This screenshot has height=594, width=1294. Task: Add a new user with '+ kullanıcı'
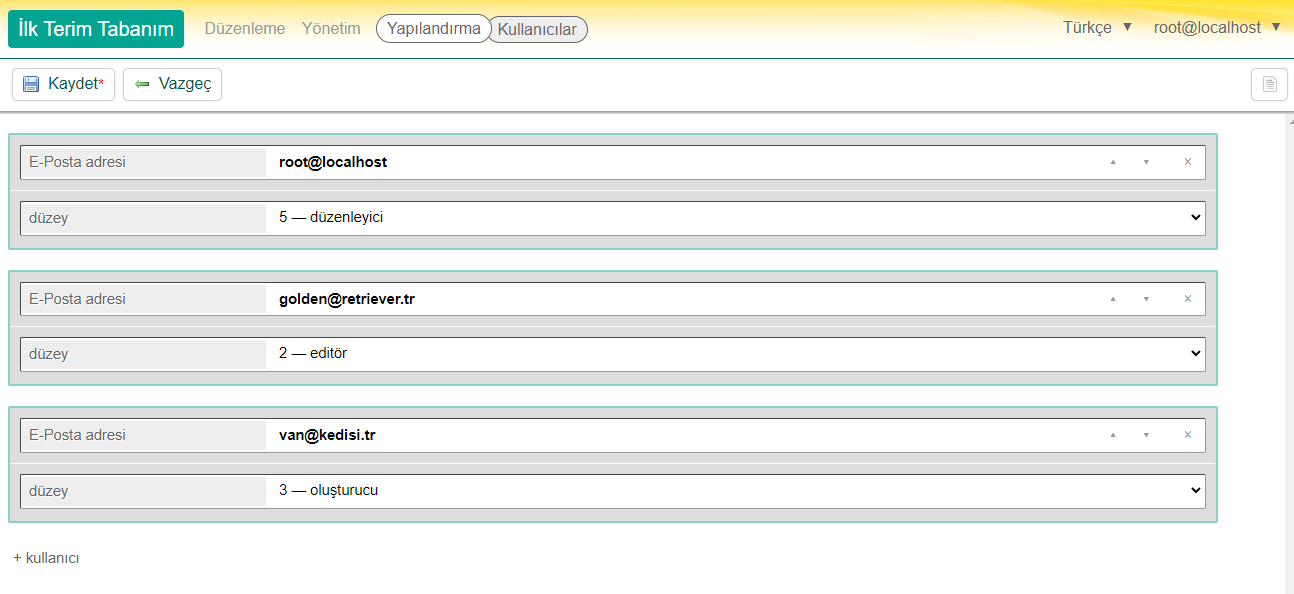point(47,558)
